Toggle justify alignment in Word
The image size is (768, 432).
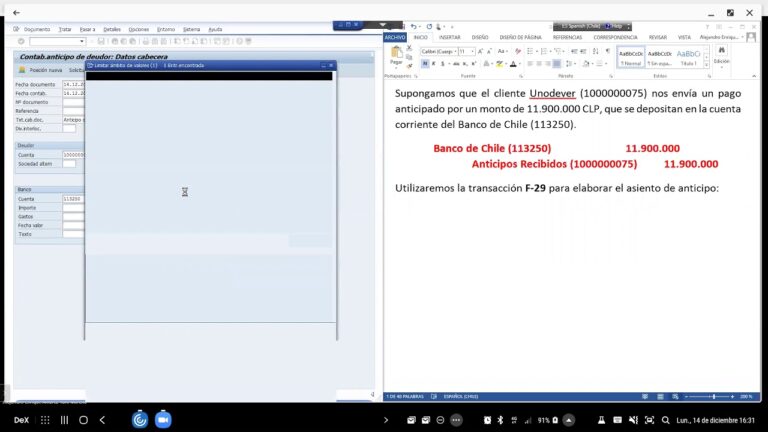[557, 64]
